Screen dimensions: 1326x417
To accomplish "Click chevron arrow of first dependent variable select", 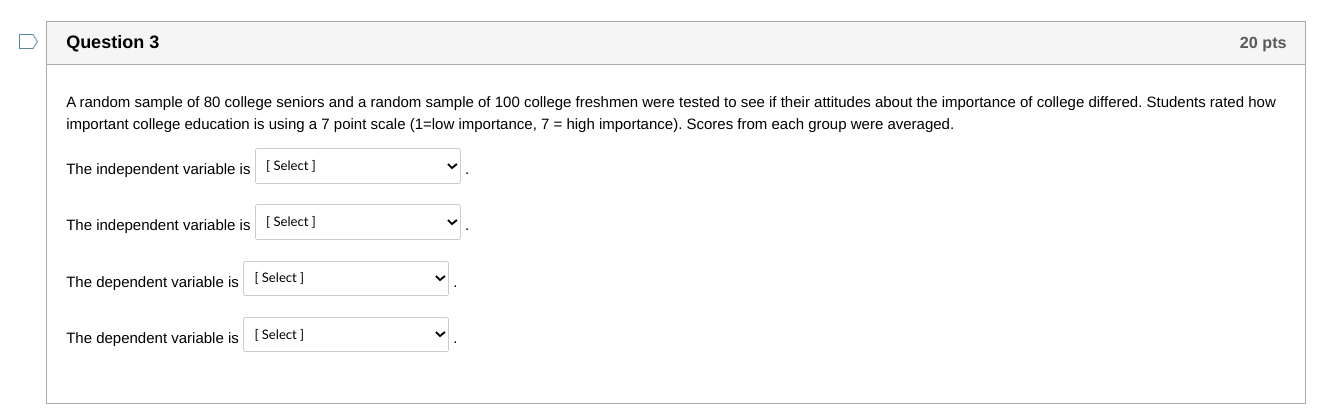I will [439, 278].
